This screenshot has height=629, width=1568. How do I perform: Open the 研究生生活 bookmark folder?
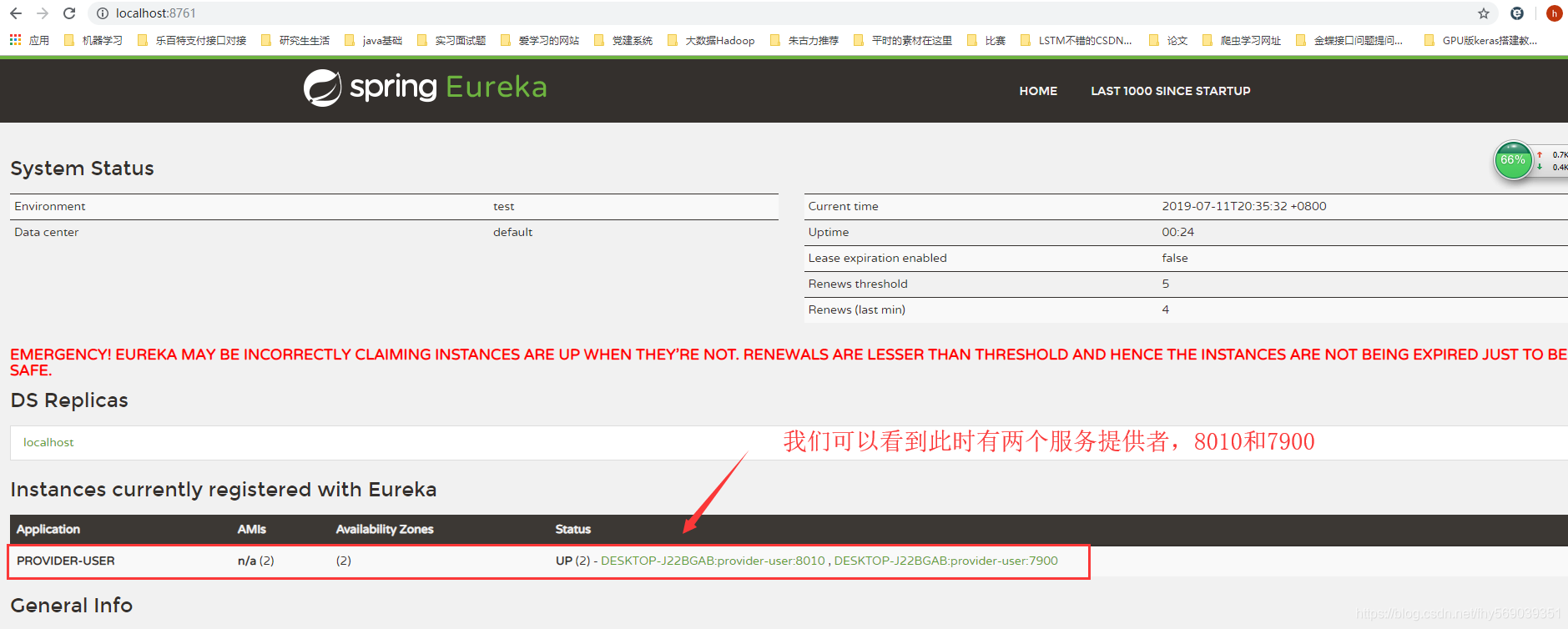tap(295, 40)
